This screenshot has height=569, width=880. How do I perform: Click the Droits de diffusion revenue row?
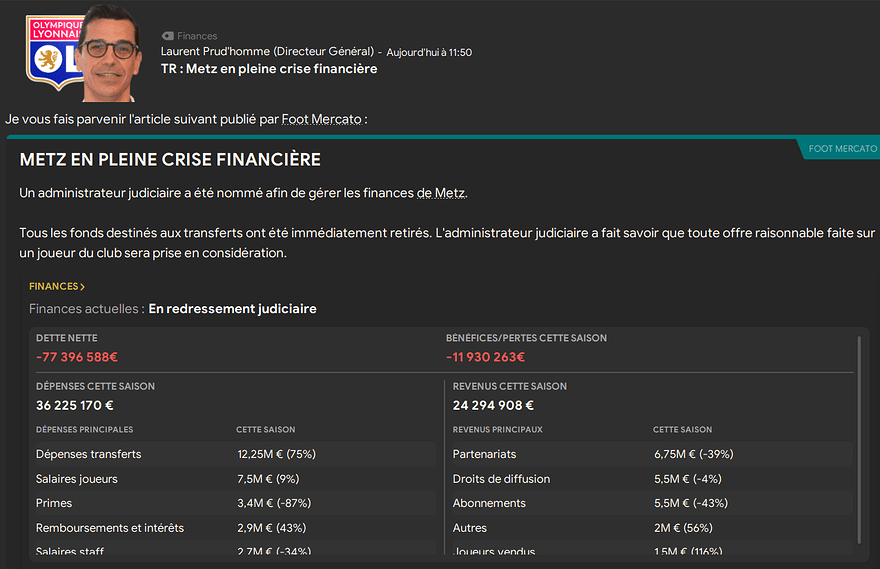click(x=652, y=479)
